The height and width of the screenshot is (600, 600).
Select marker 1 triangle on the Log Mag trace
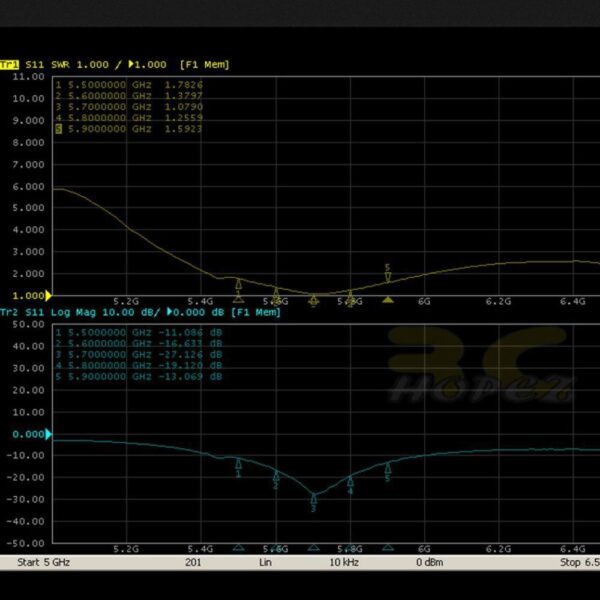238,464
